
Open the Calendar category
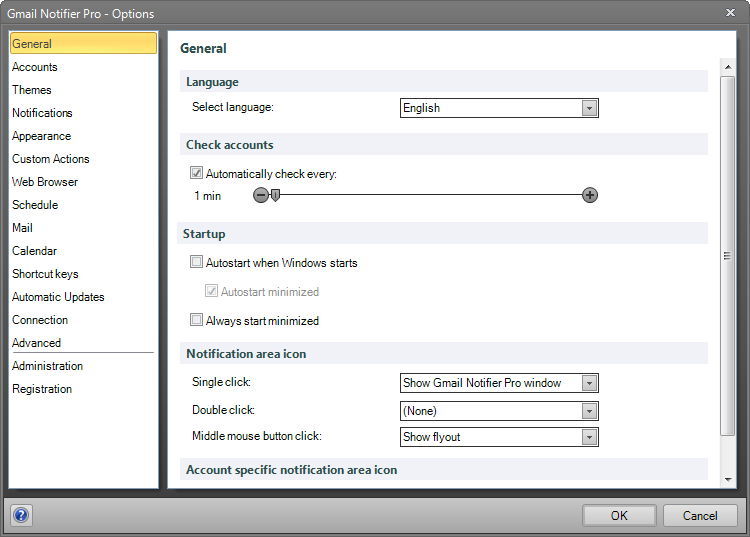coord(34,251)
